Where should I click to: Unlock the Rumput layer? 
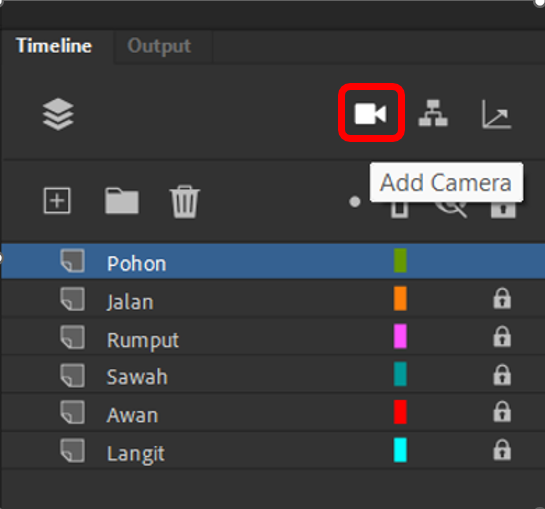(x=502, y=337)
